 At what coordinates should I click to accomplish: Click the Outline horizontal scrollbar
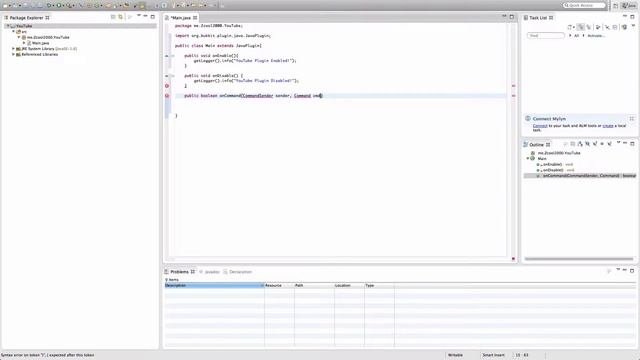pos(579,259)
